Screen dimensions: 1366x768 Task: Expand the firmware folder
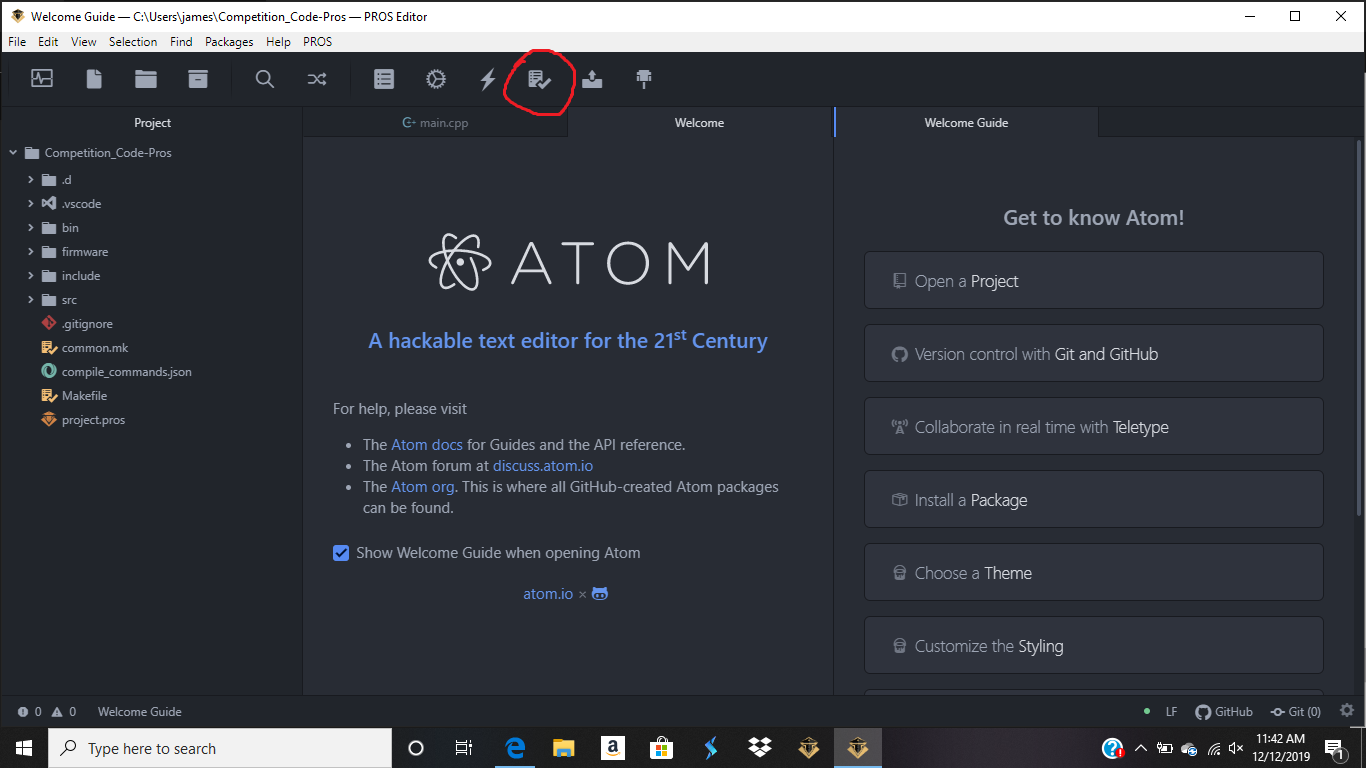(31, 252)
